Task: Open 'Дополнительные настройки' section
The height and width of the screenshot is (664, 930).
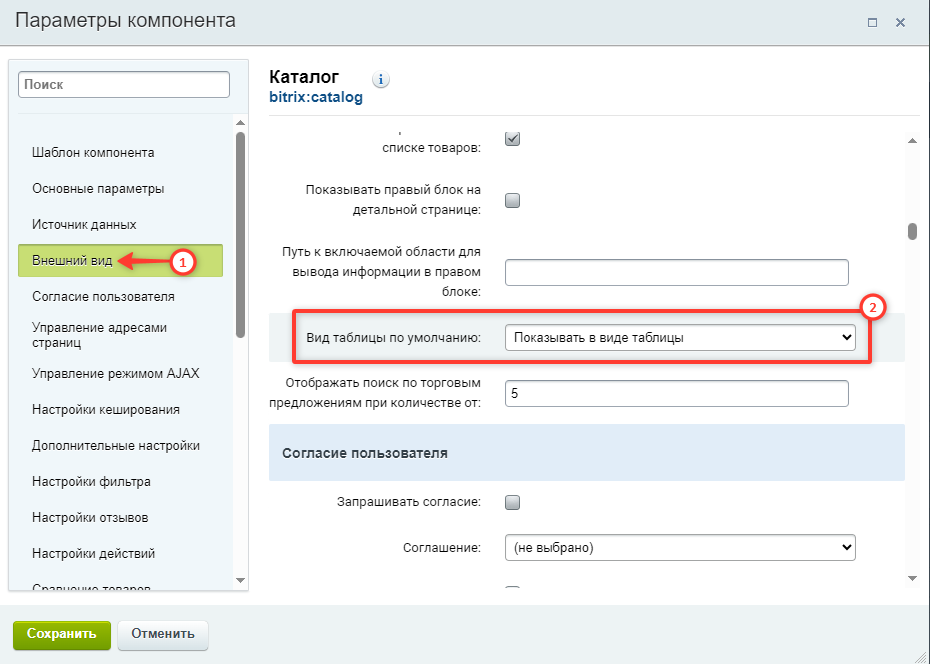Action: tap(116, 446)
